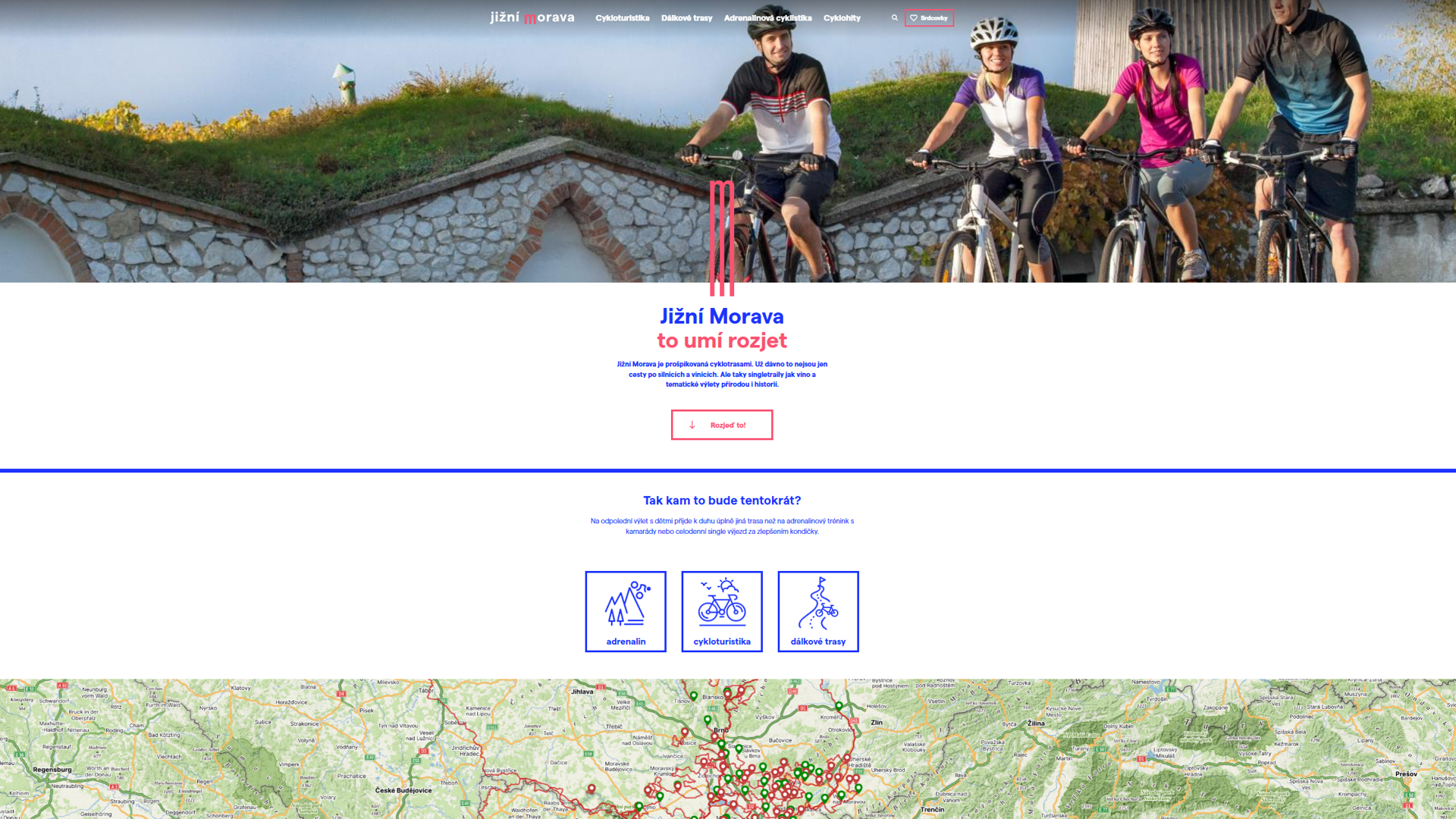This screenshot has width=1456, height=819.
Task: Click the České Budějovice label on map
Action: 403,790
